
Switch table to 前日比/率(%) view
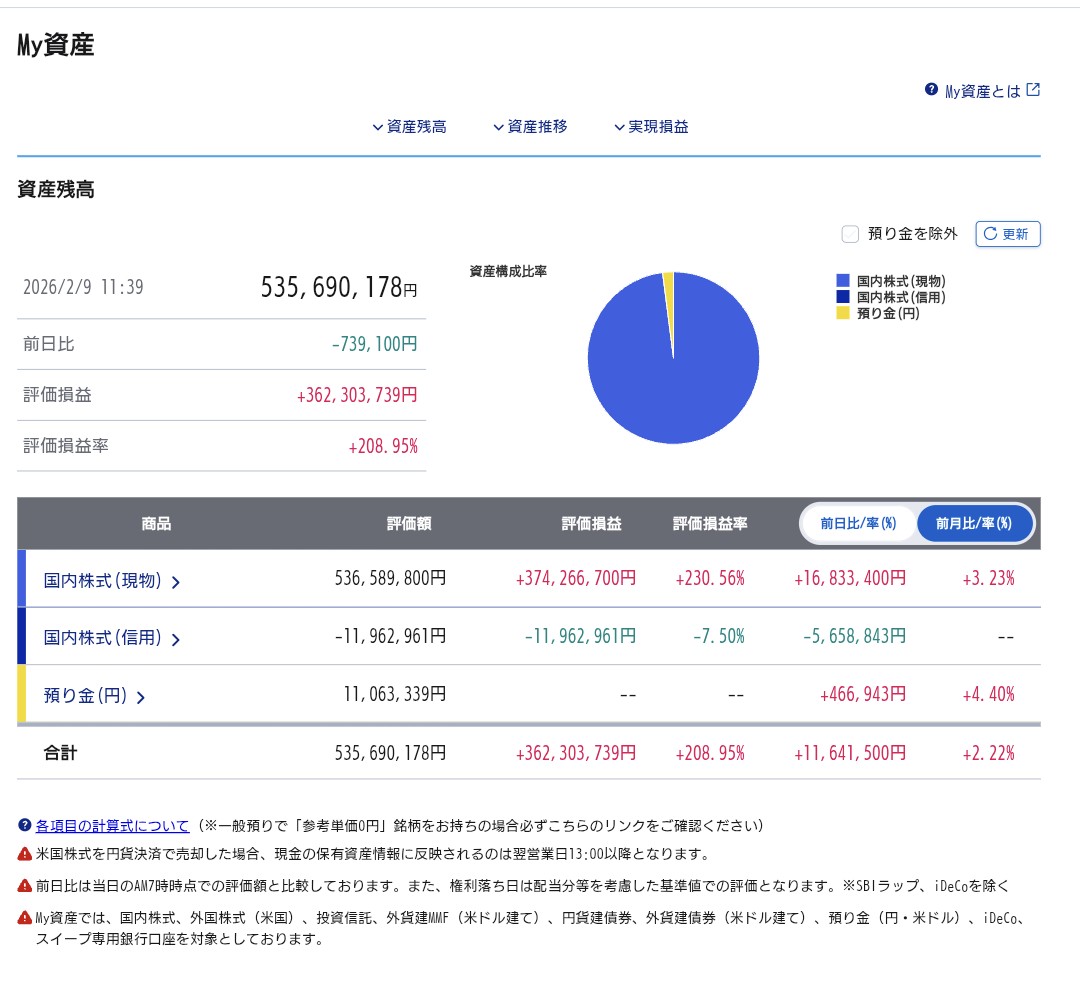858,523
